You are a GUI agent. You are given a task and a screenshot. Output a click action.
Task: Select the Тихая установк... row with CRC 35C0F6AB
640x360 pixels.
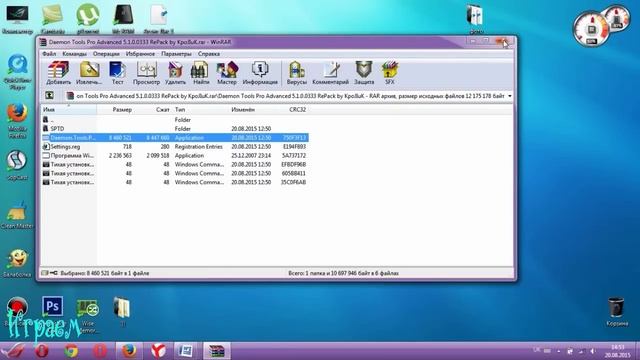(175, 182)
